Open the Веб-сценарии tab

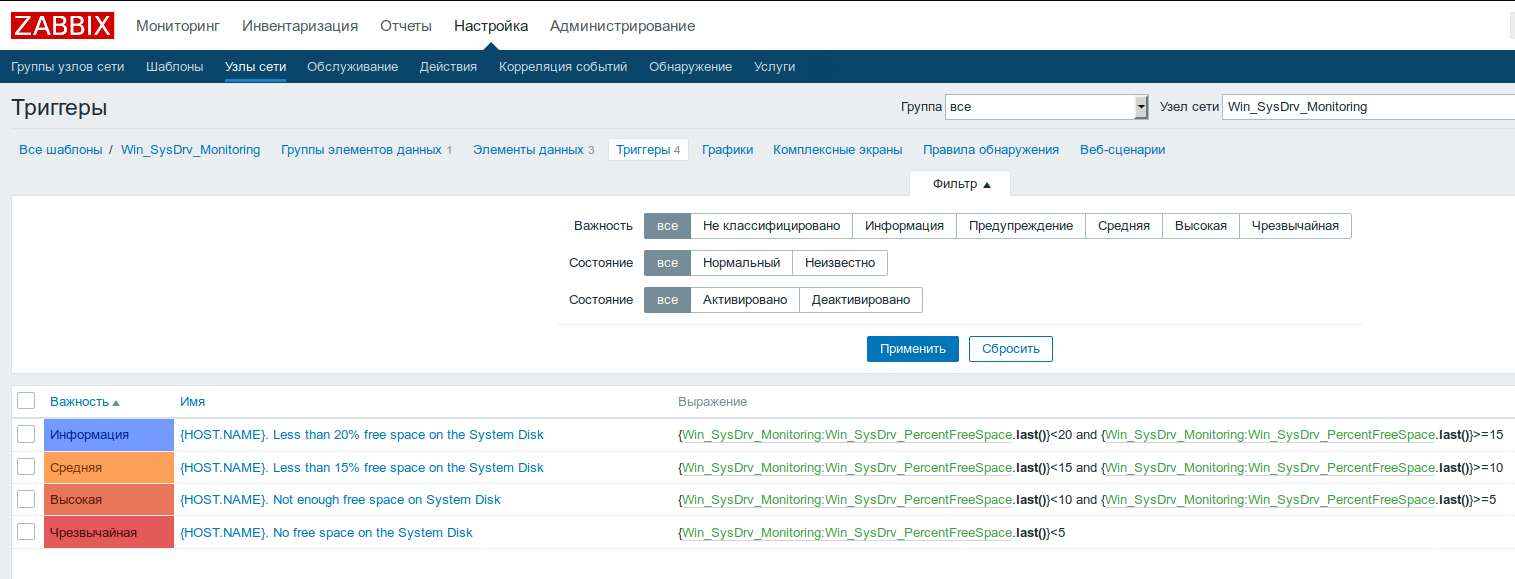pos(1123,150)
